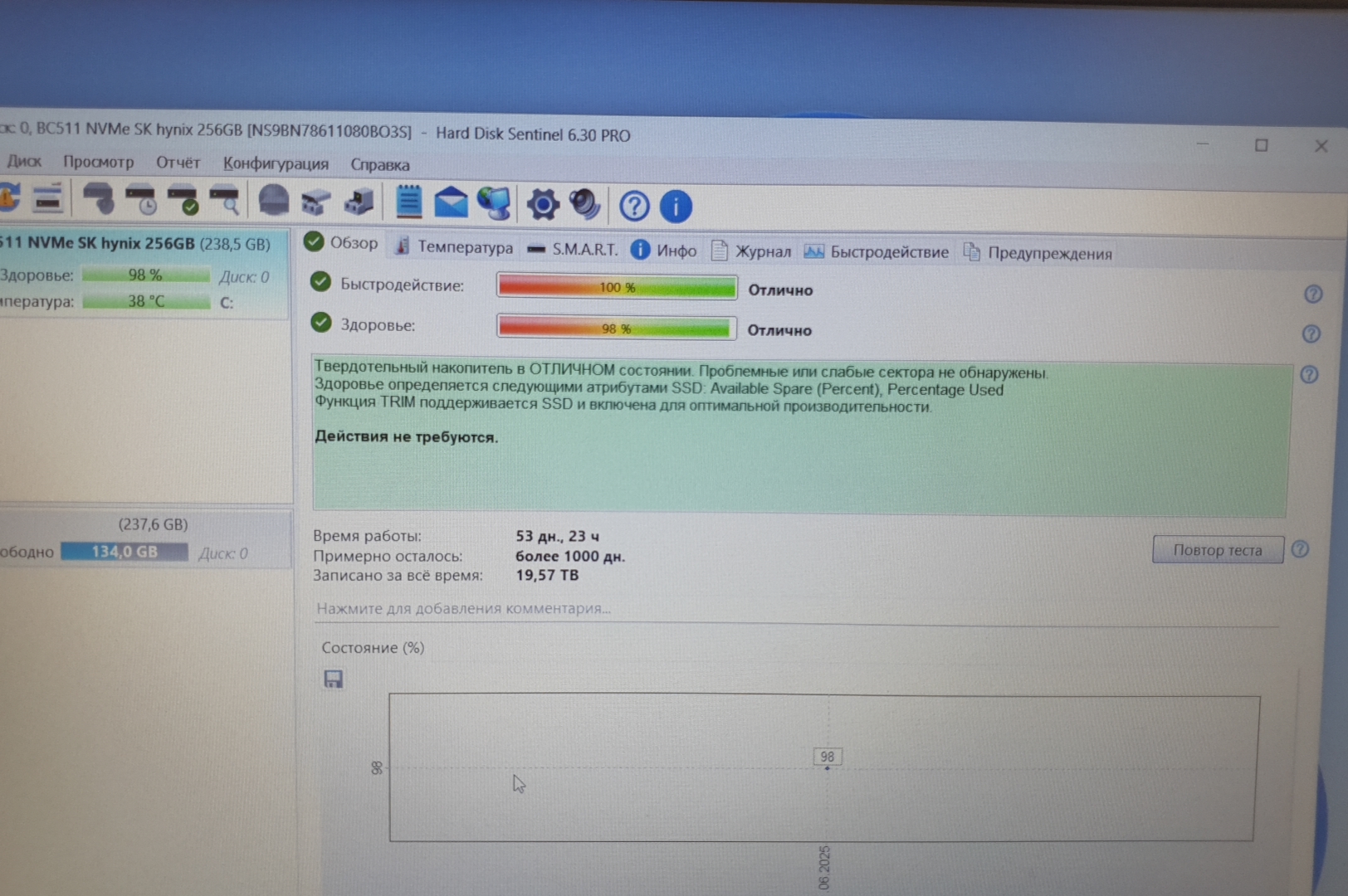
Task: Open the Конфигурация menu
Action: pyautogui.click(x=276, y=163)
